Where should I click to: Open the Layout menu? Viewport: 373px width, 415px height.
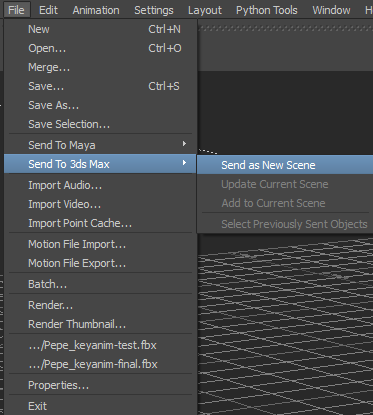coord(205,10)
